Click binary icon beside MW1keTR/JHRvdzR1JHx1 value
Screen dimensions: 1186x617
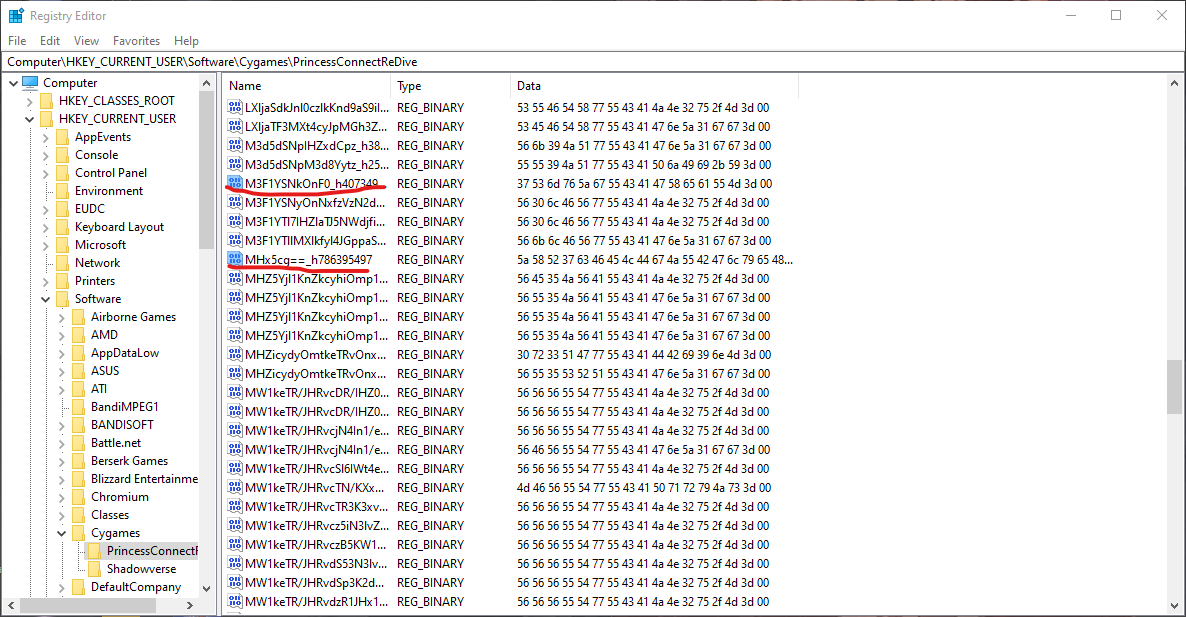click(234, 601)
